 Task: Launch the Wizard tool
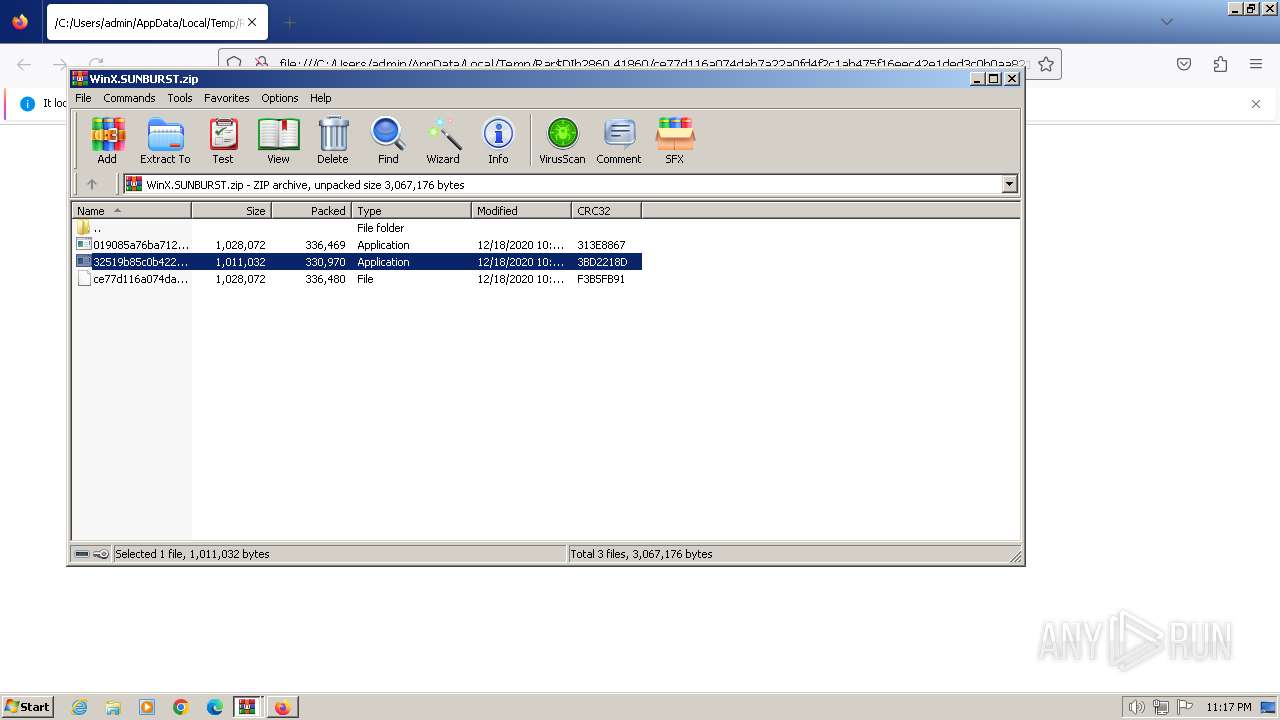[443, 140]
